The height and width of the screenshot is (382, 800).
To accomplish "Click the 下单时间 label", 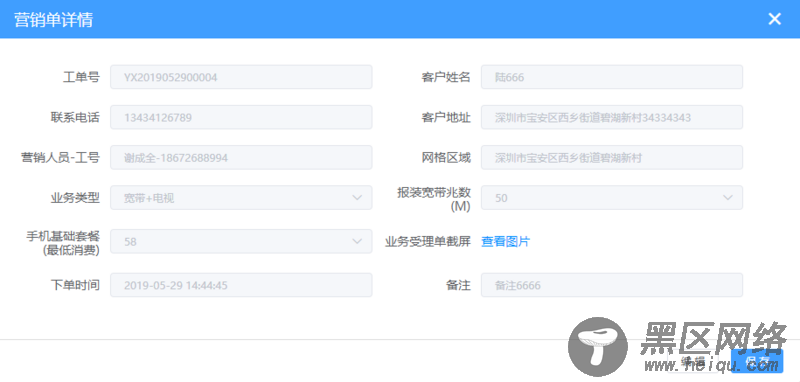I will pyautogui.click(x=75, y=286).
